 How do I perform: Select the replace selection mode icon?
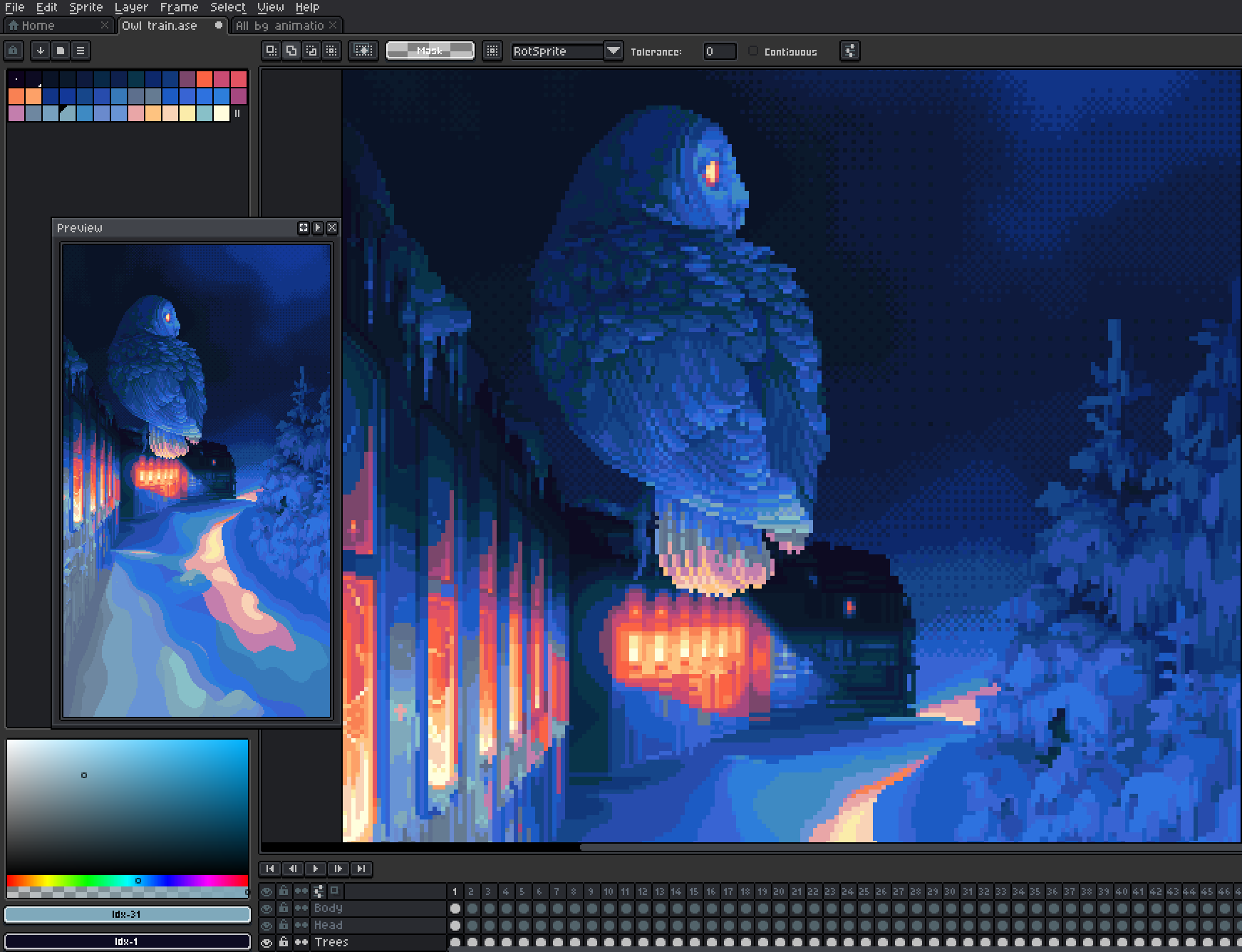(271, 51)
